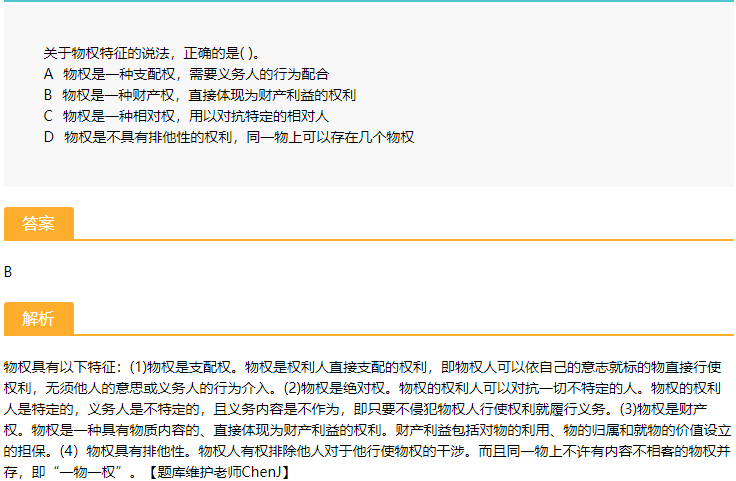Click the explanation line about 物权是绝对权
This screenshot has height=481, width=736.
coord(362,388)
